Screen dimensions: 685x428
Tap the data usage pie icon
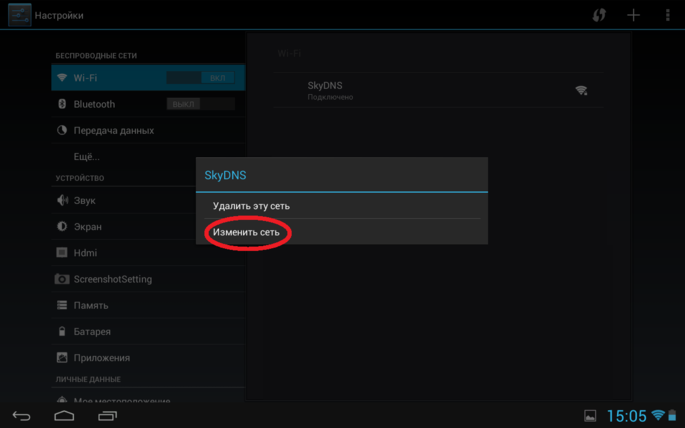pos(62,130)
